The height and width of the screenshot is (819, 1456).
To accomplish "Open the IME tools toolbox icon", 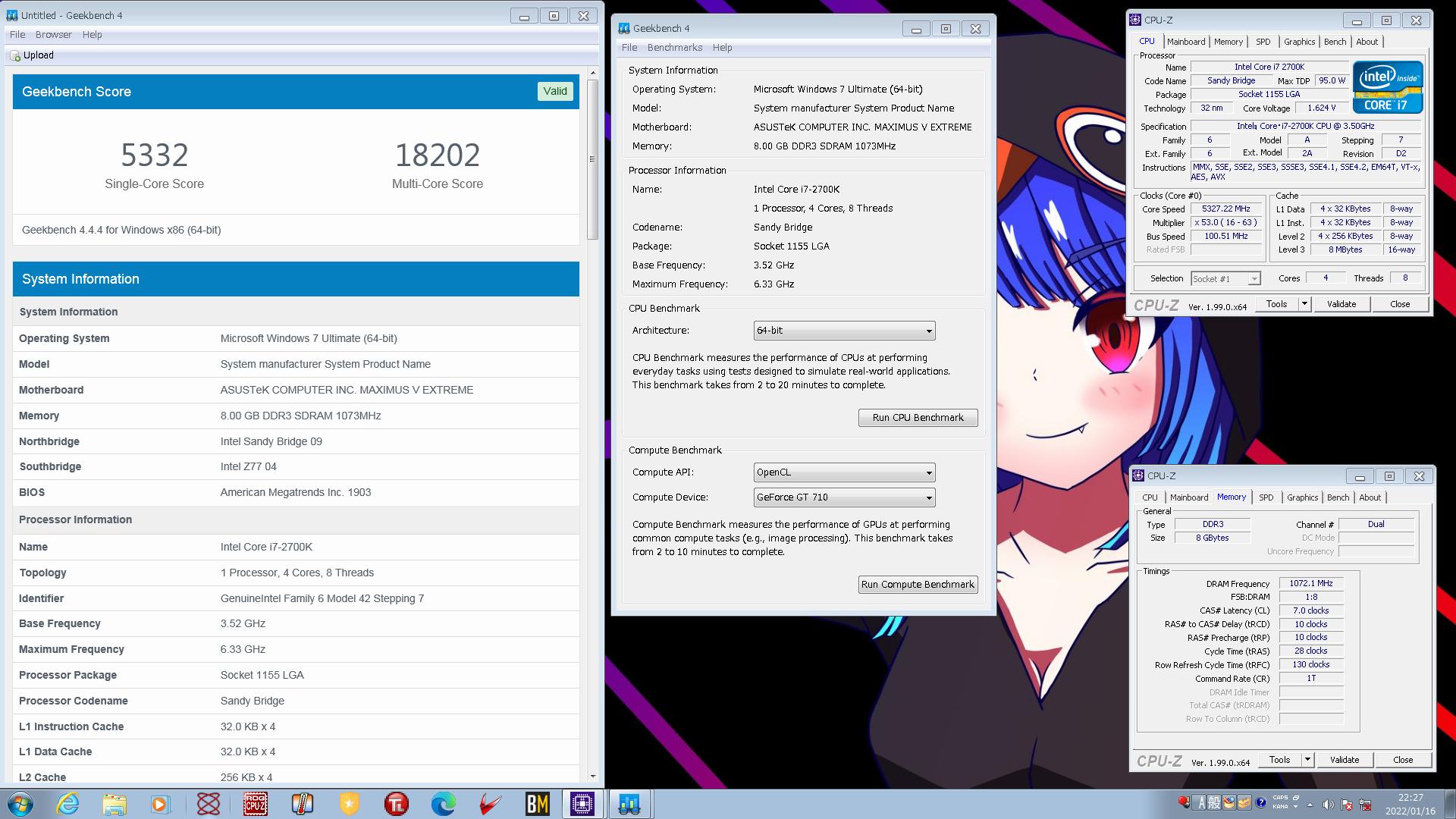I will click(1244, 802).
